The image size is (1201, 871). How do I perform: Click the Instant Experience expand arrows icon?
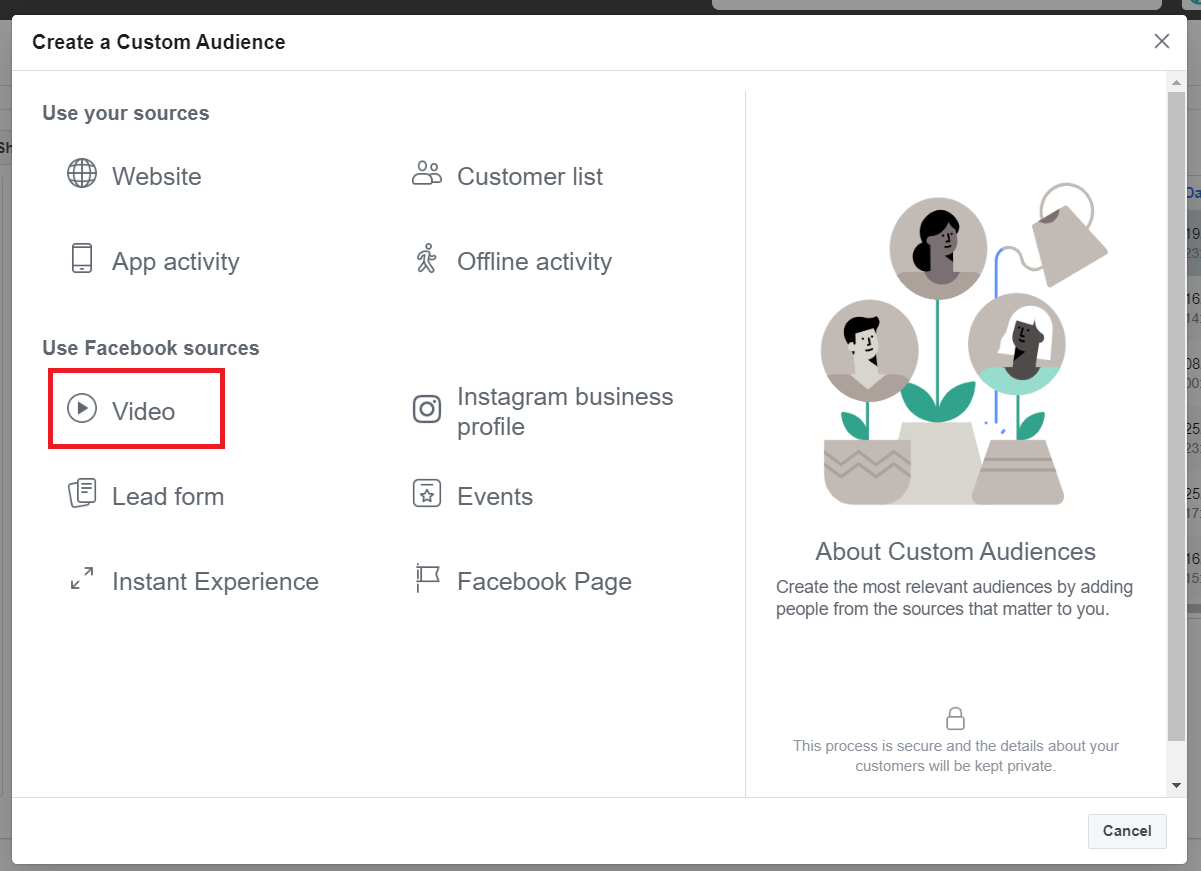point(82,578)
